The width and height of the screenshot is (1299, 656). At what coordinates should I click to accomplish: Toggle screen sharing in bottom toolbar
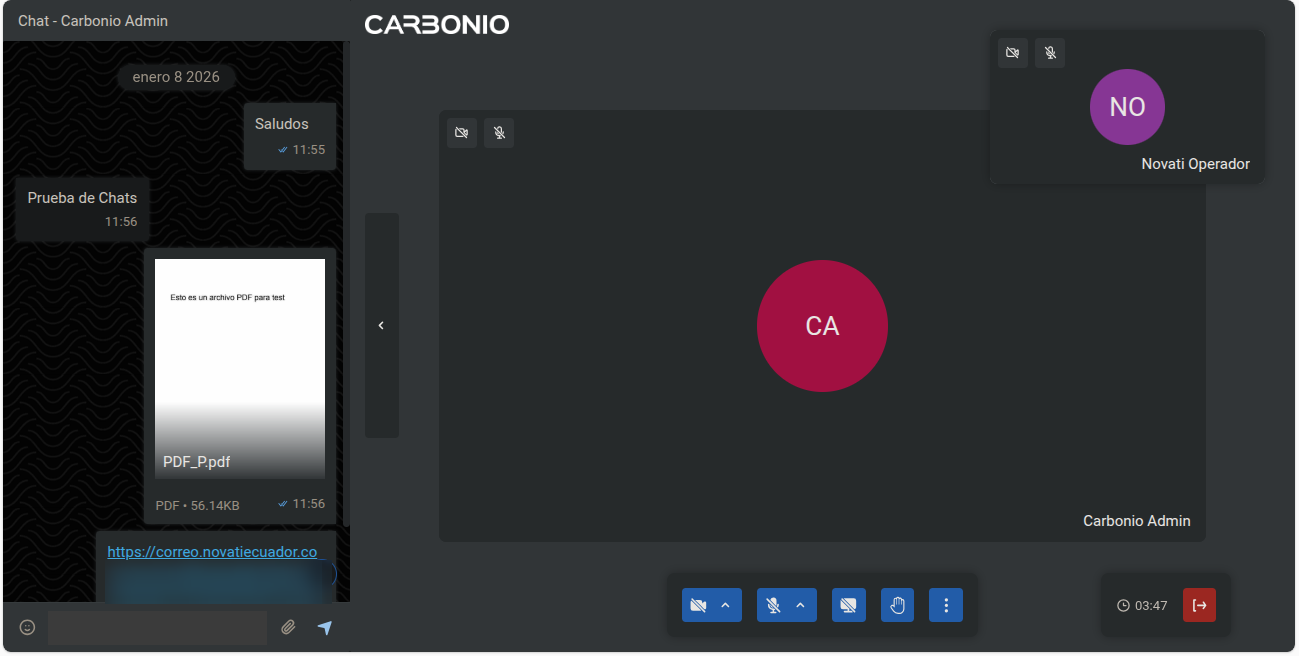848,605
